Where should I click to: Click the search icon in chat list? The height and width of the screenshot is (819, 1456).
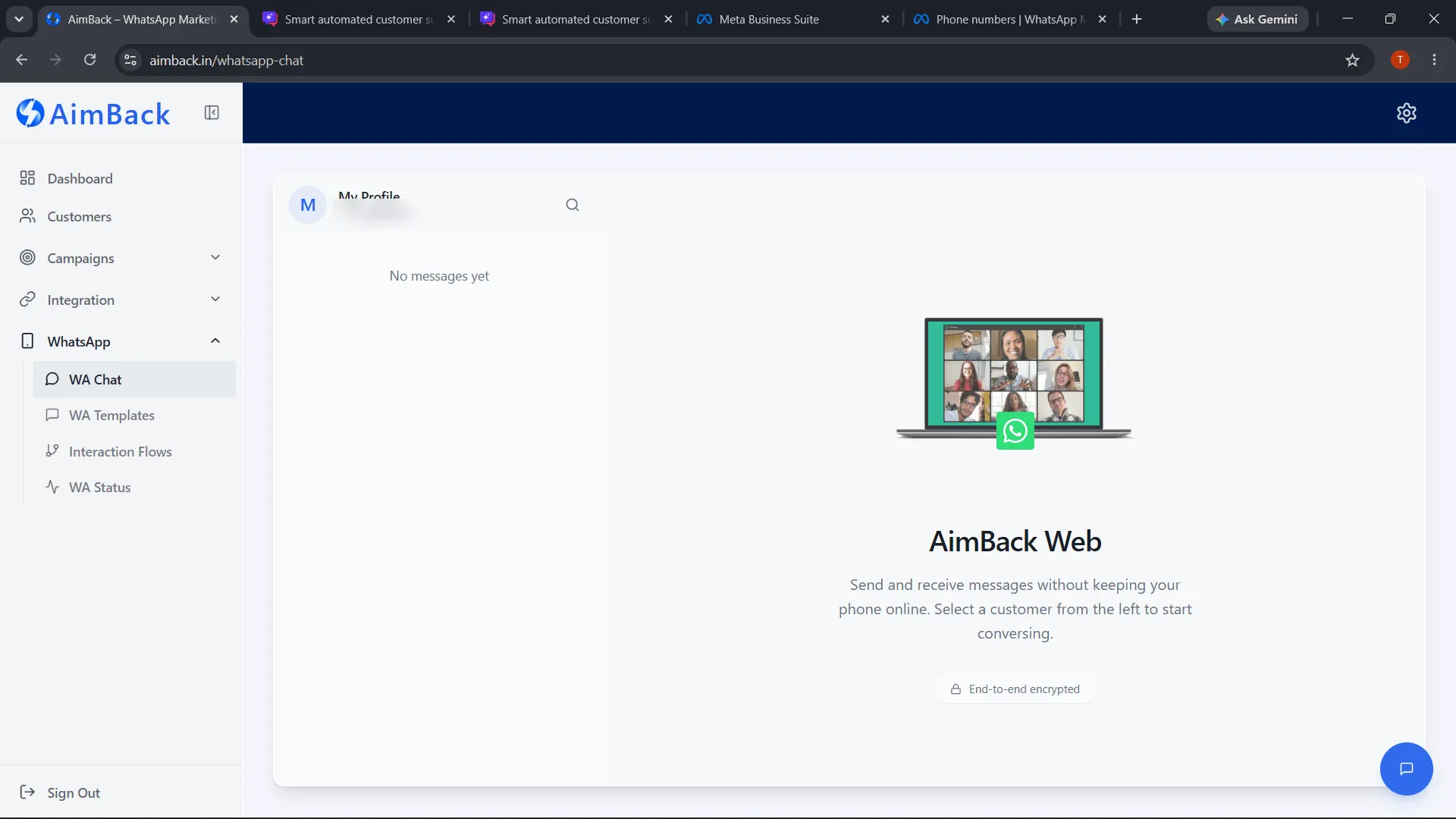pos(573,205)
